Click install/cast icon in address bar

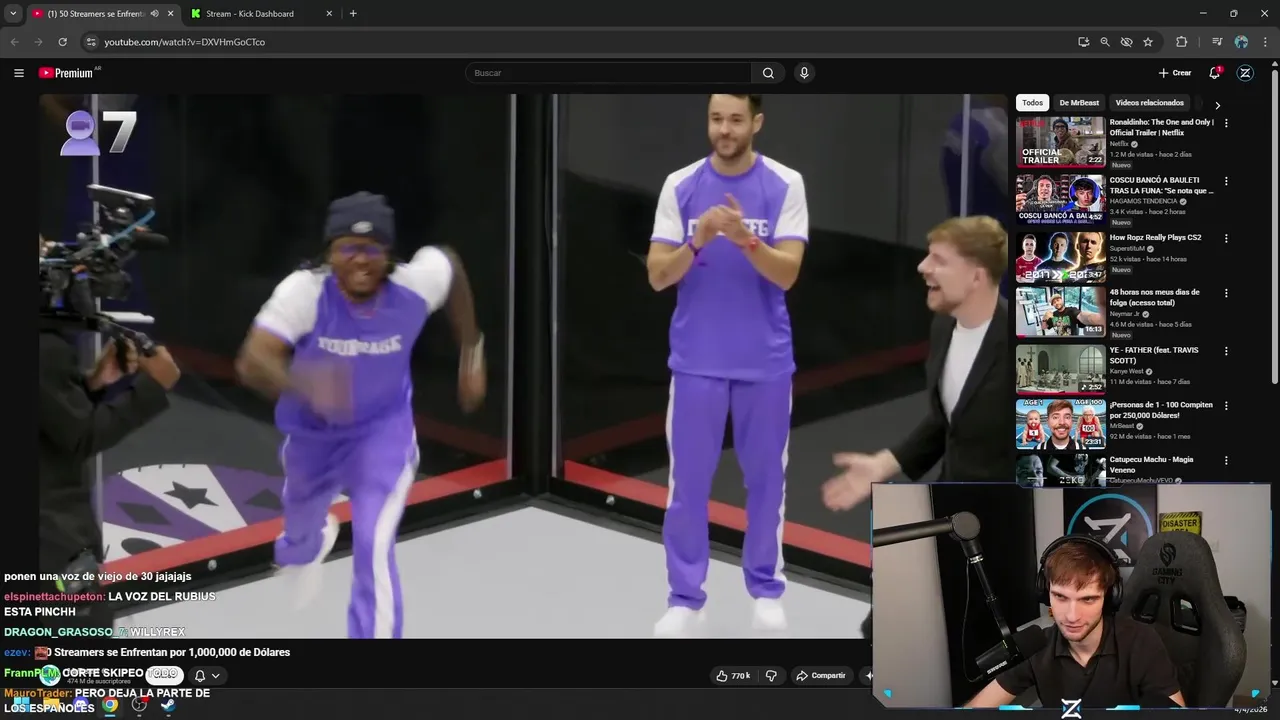1083,42
